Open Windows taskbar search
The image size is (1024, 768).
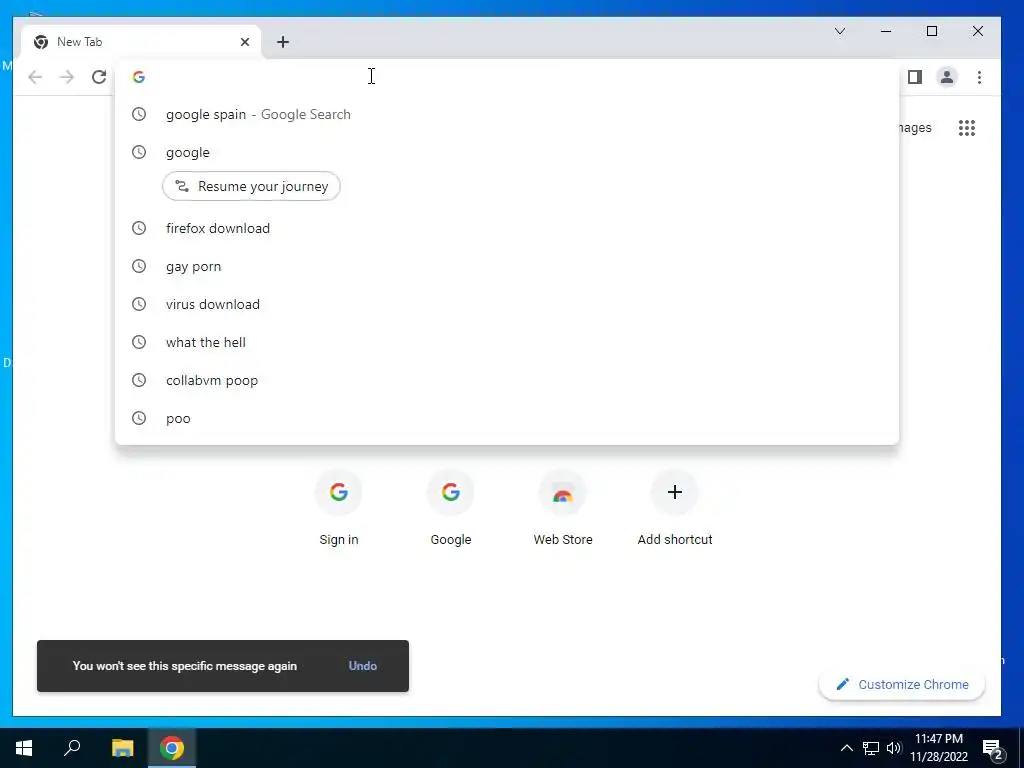pos(72,748)
